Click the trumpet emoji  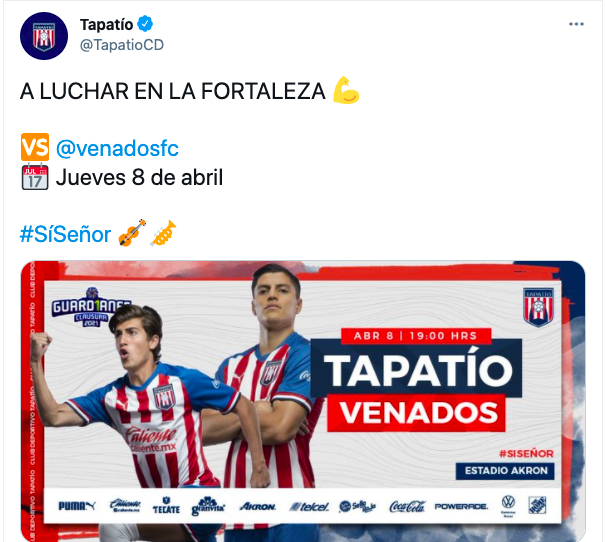[x=163, y=233]
